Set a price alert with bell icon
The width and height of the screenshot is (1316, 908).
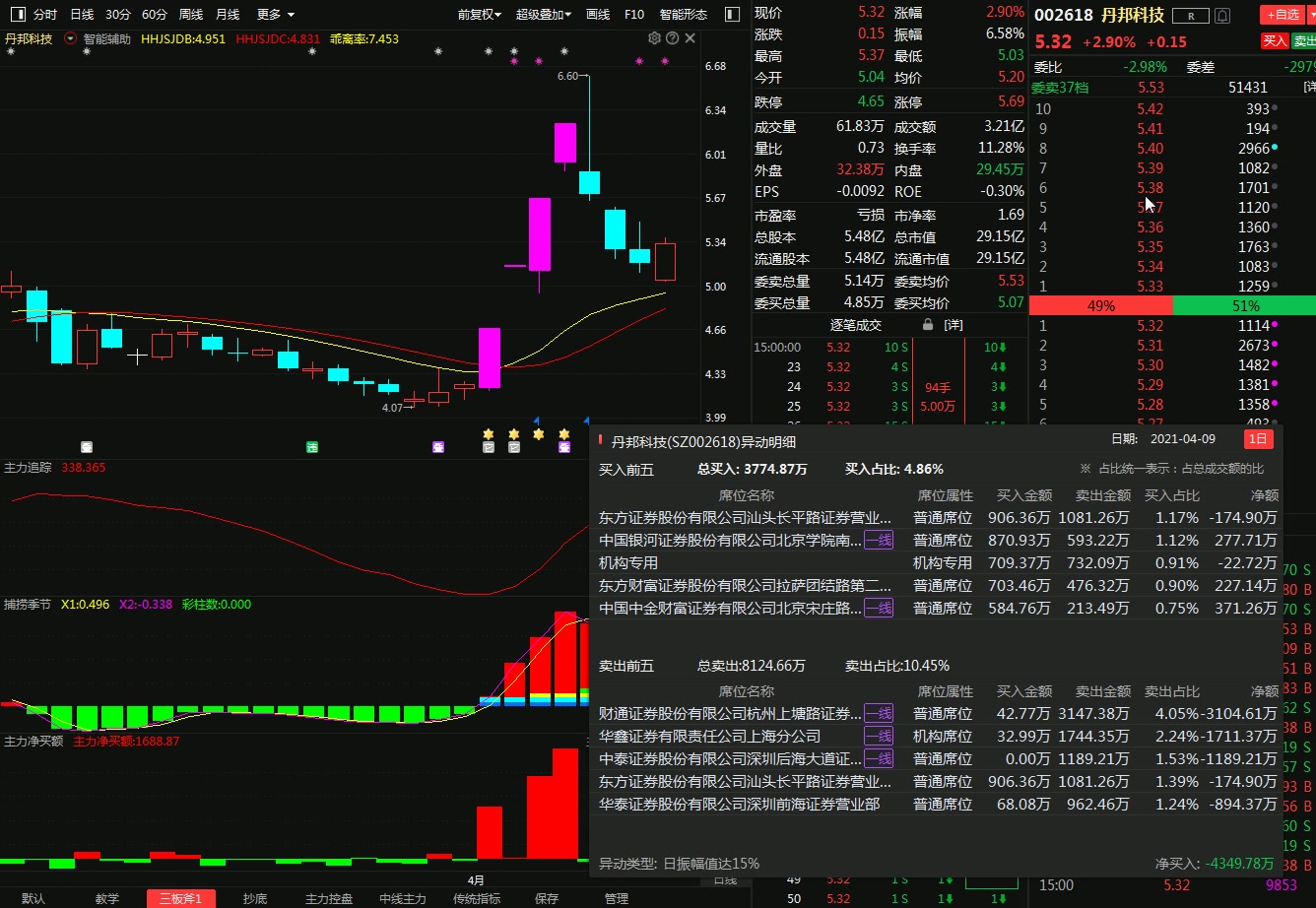(x=1222, y=16)
